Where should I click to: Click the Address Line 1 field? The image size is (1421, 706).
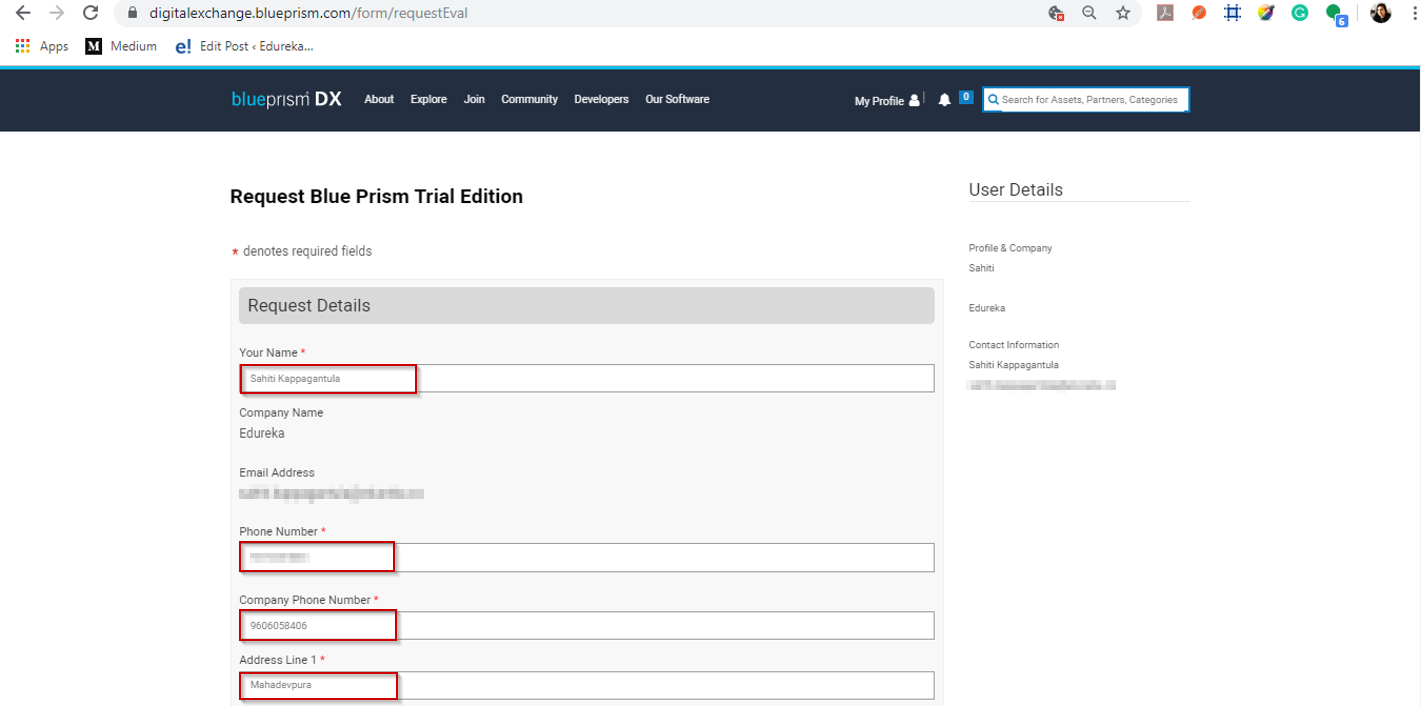587,685
